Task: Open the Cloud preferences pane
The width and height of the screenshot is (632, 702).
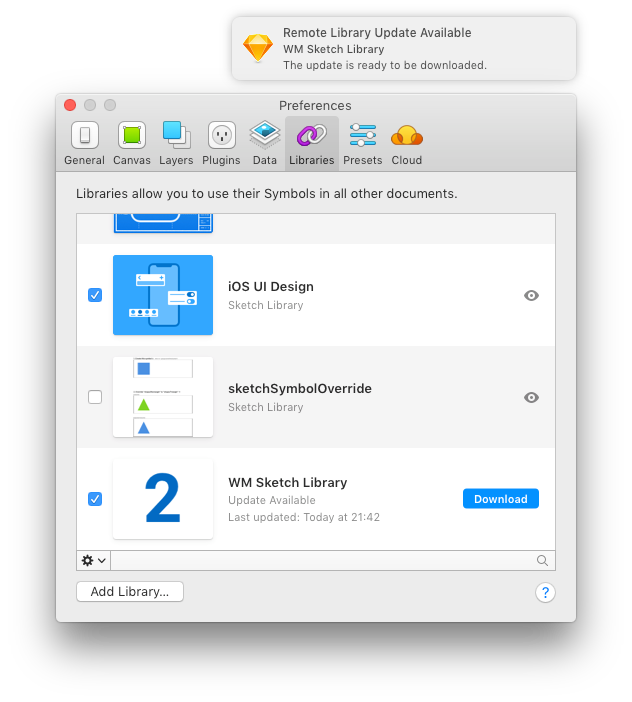Action: tap(406, 144)
